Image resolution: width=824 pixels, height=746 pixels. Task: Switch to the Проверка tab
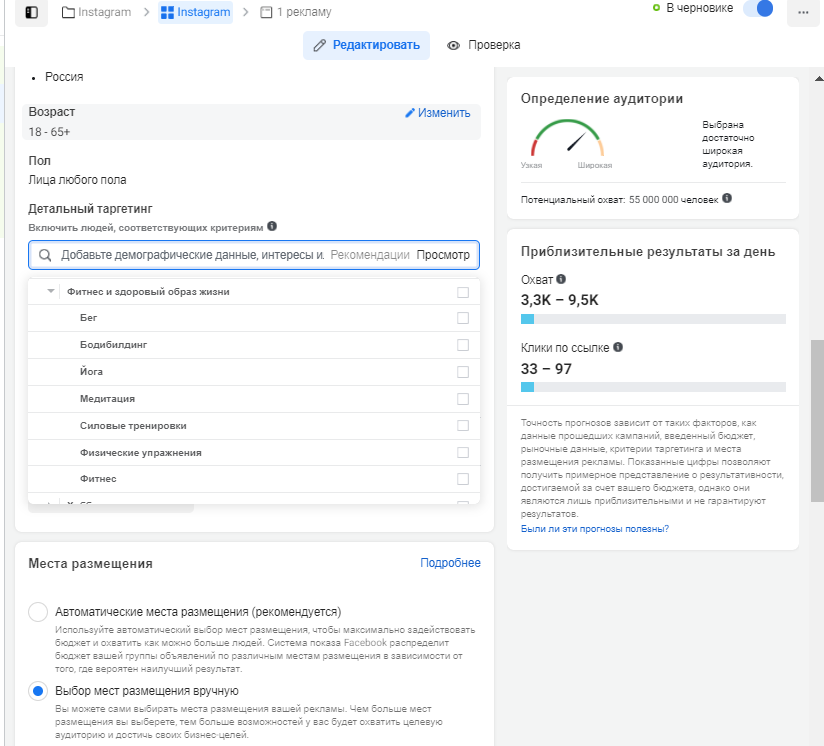(x=484, y=46)
